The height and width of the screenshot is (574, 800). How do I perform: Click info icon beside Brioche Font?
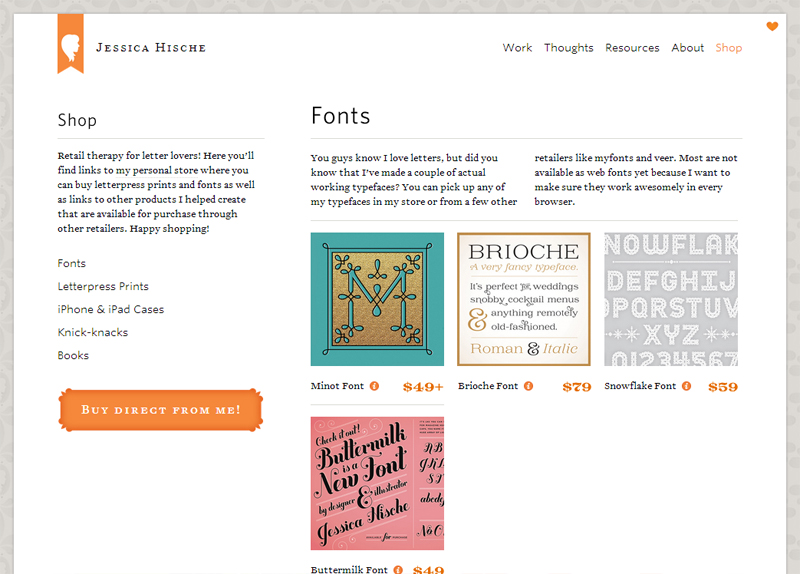pos(529,386)
